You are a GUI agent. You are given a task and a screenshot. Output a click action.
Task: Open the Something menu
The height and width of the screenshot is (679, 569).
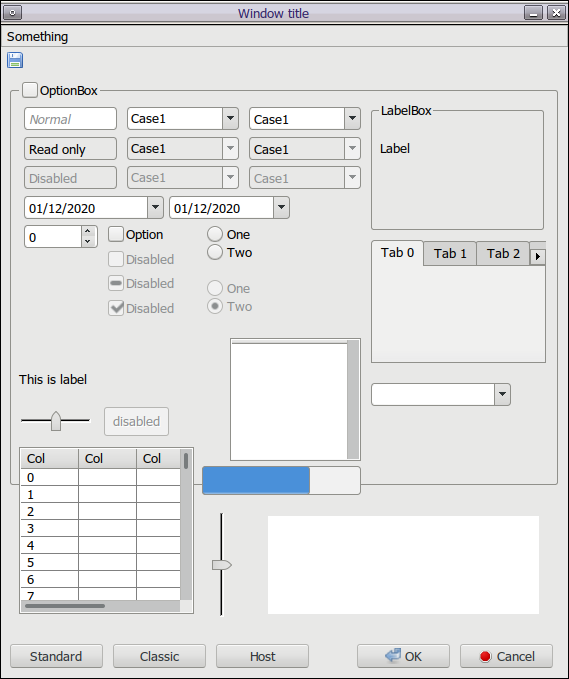[x=38, y=37]
